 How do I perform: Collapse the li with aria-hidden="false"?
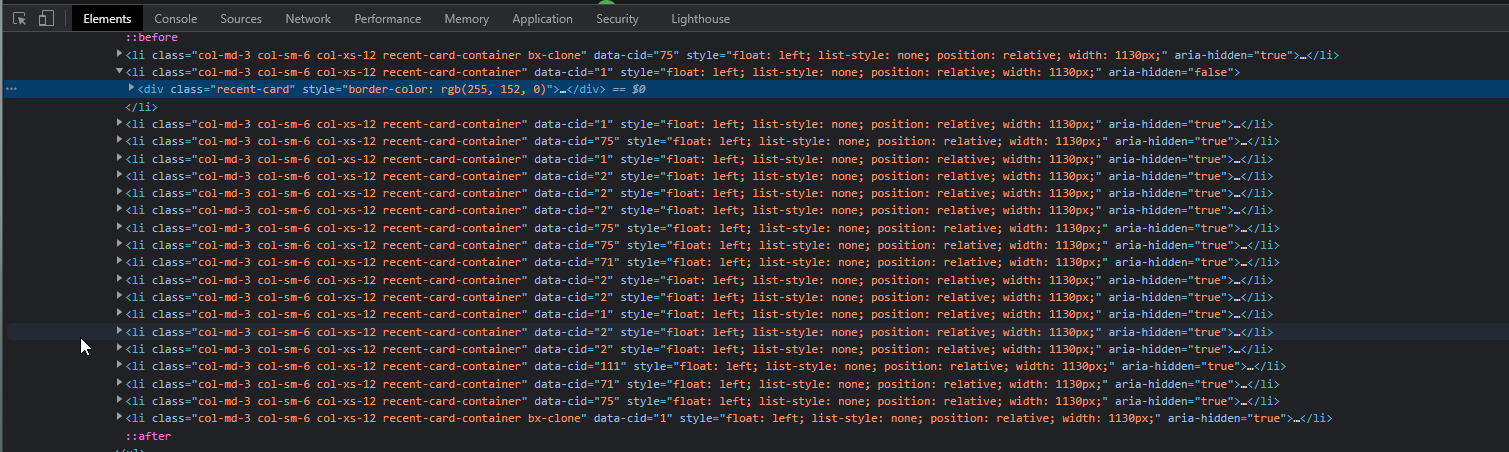click(x=120, y=72)
